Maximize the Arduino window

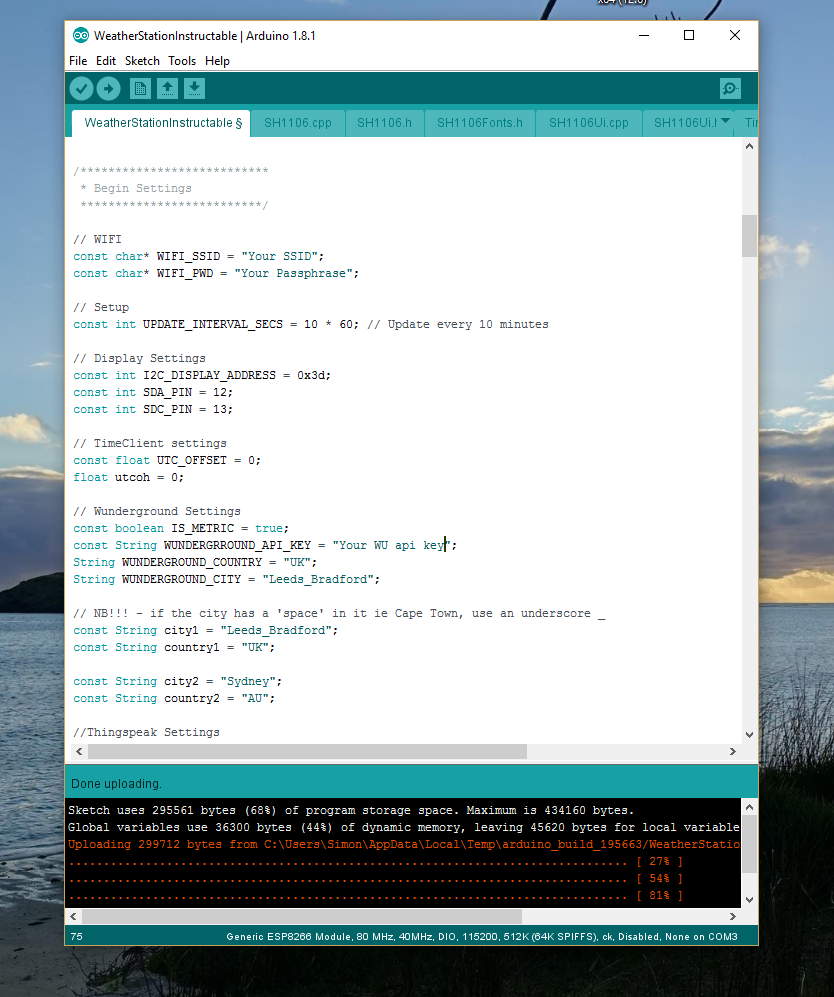coord(688,36)
